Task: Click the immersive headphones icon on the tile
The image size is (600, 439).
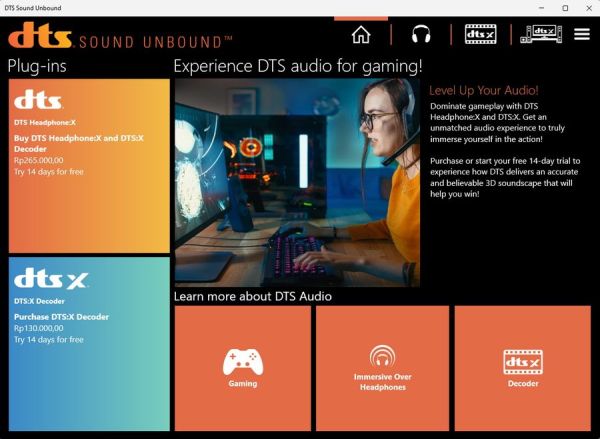Action: (x=382, y=356)
